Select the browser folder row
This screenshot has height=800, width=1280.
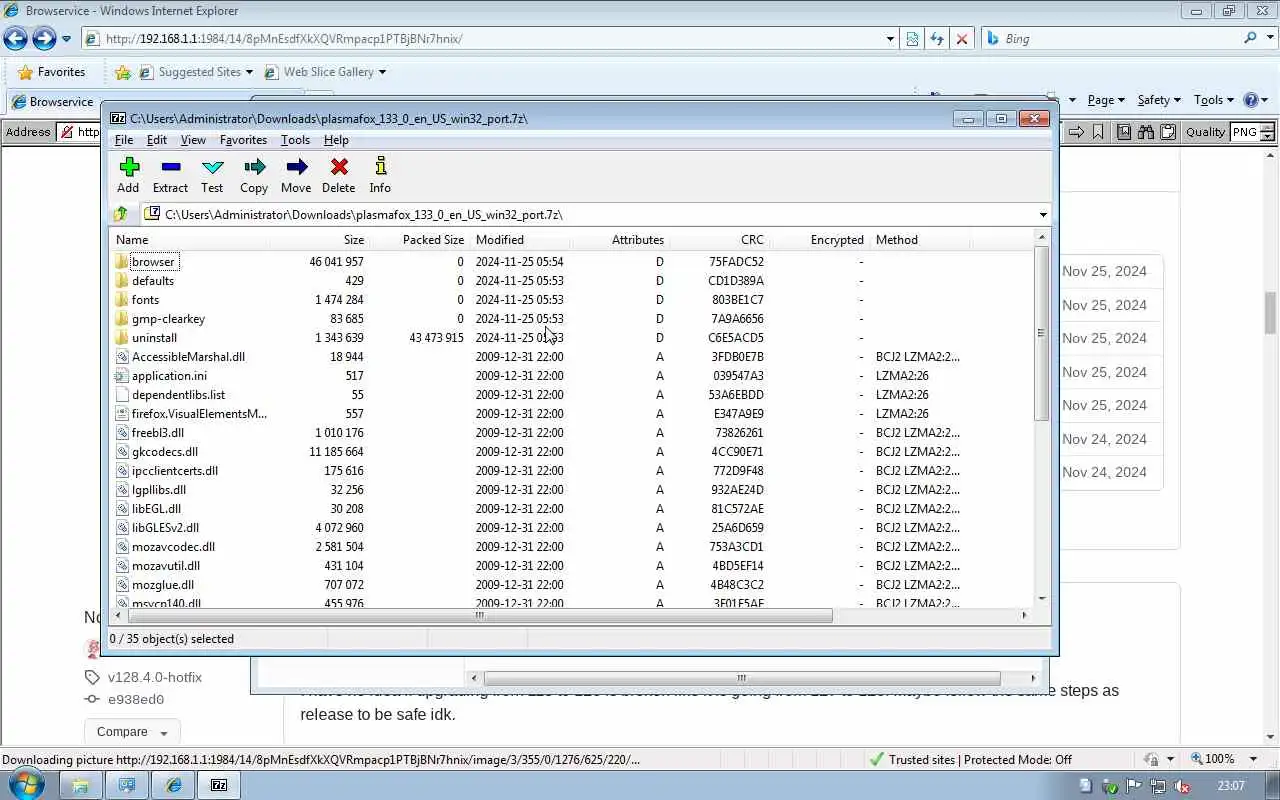(570, 262)
